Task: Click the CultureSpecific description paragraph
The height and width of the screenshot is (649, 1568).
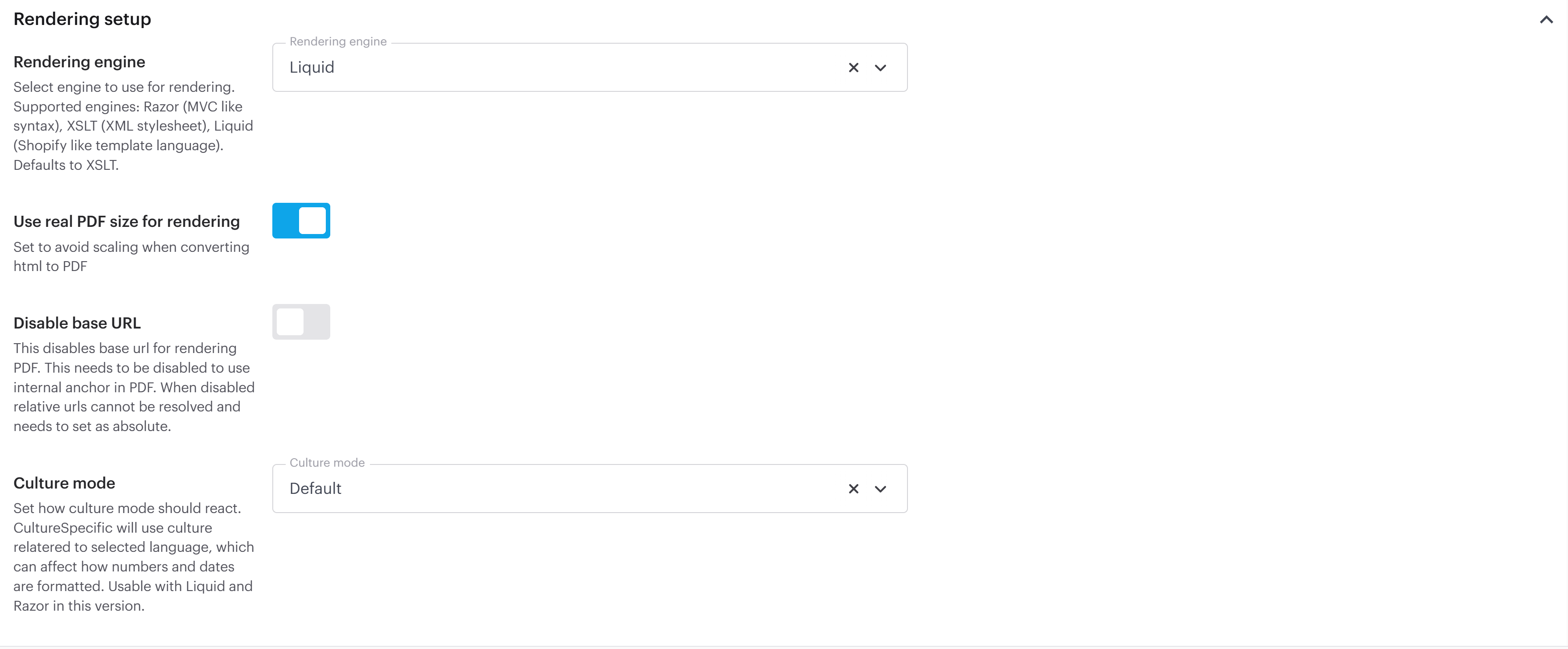Action: (133, 556)
